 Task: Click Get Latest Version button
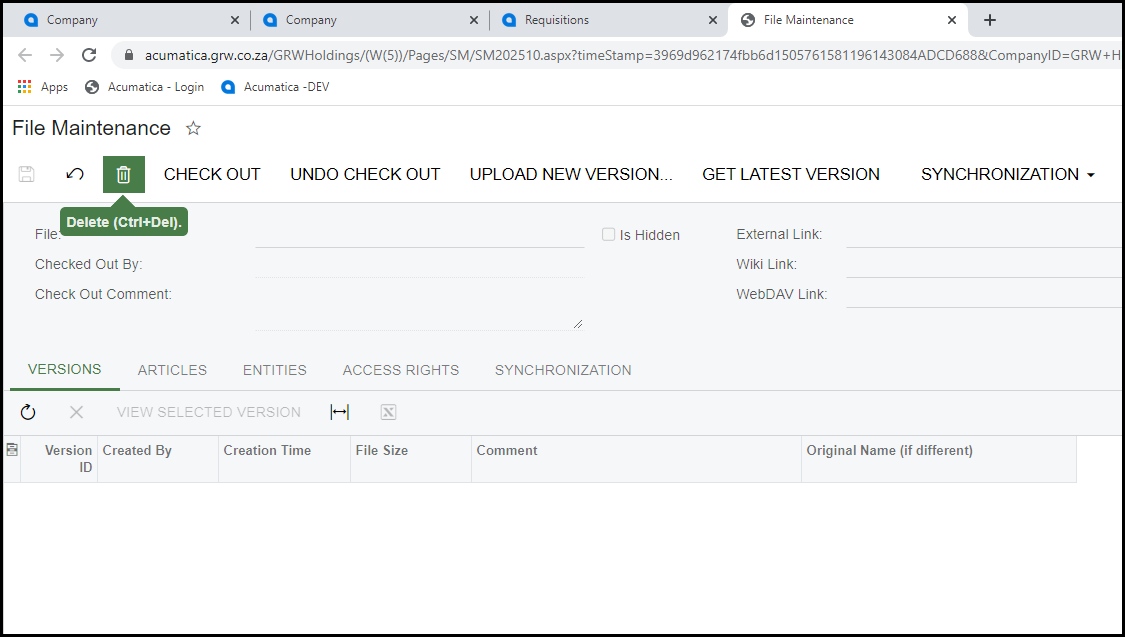point(790,174)
